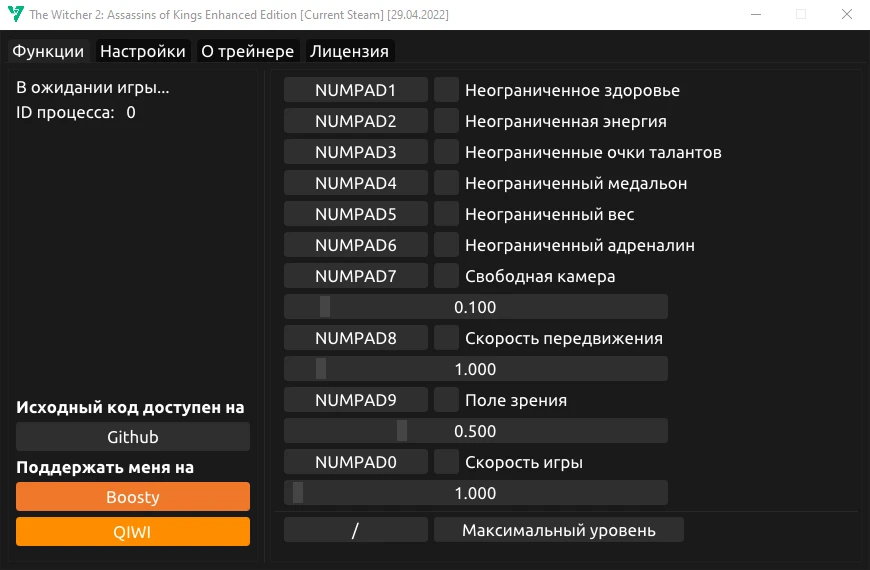This screenshot has height=570, width=870.
Task: Rebind the NUMPAD9 hotkey button
Action: tap(356, 400)
